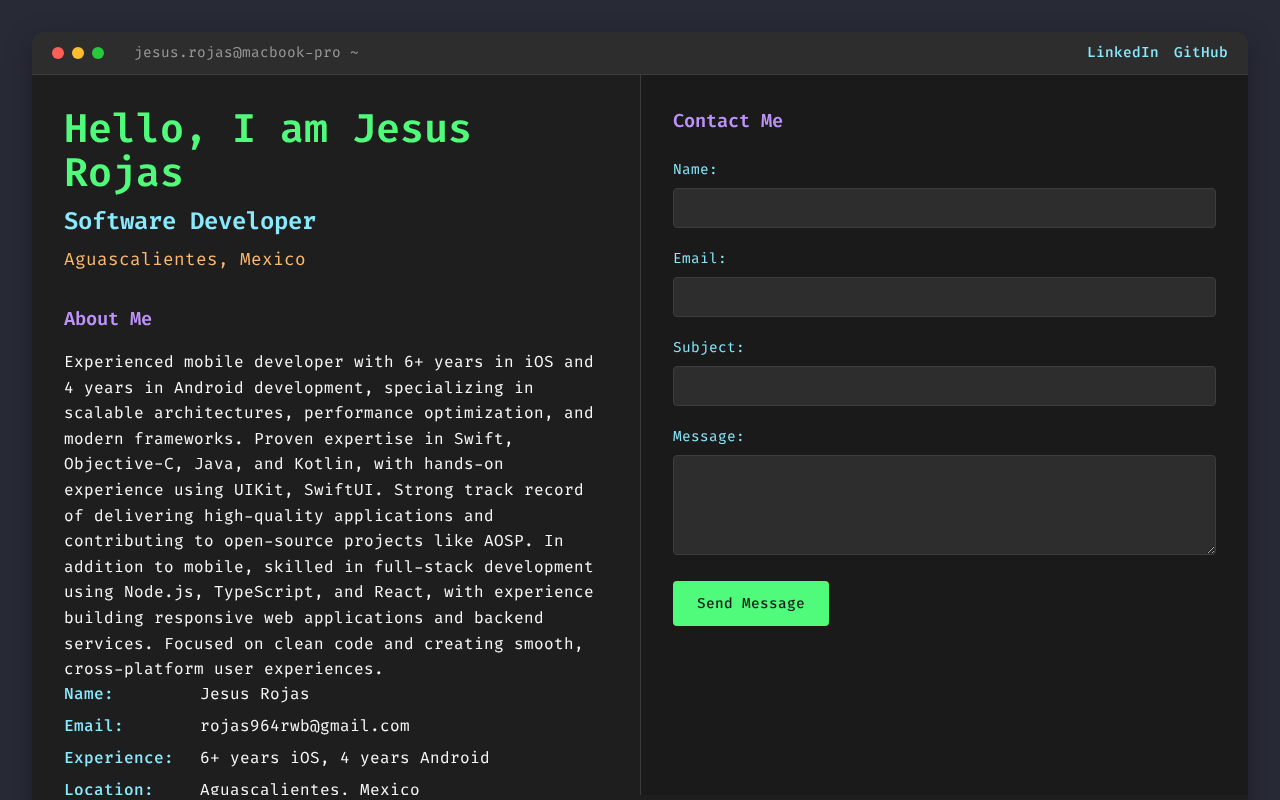Click into the Email input field
This screenshot has width=1280, height=800.
point(944,297)
